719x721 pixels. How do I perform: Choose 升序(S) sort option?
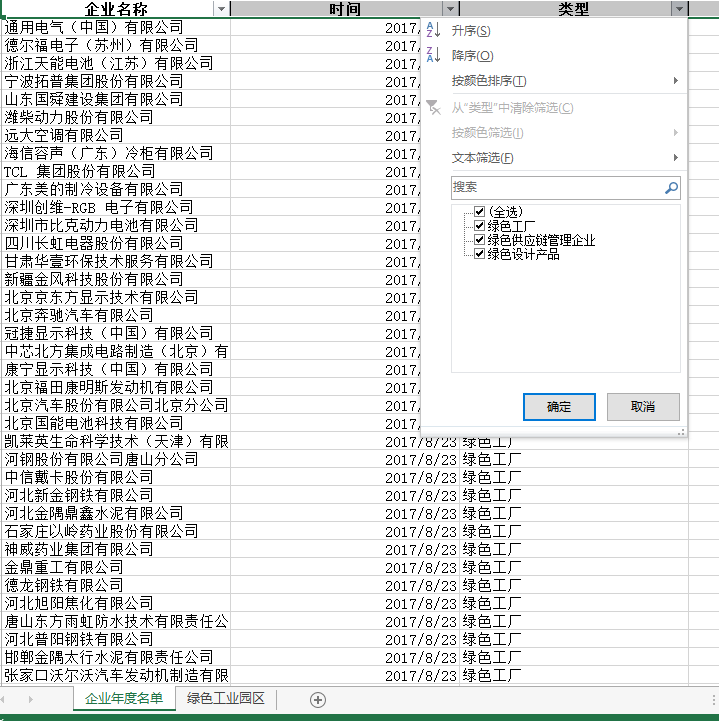[x=471, y=31]
